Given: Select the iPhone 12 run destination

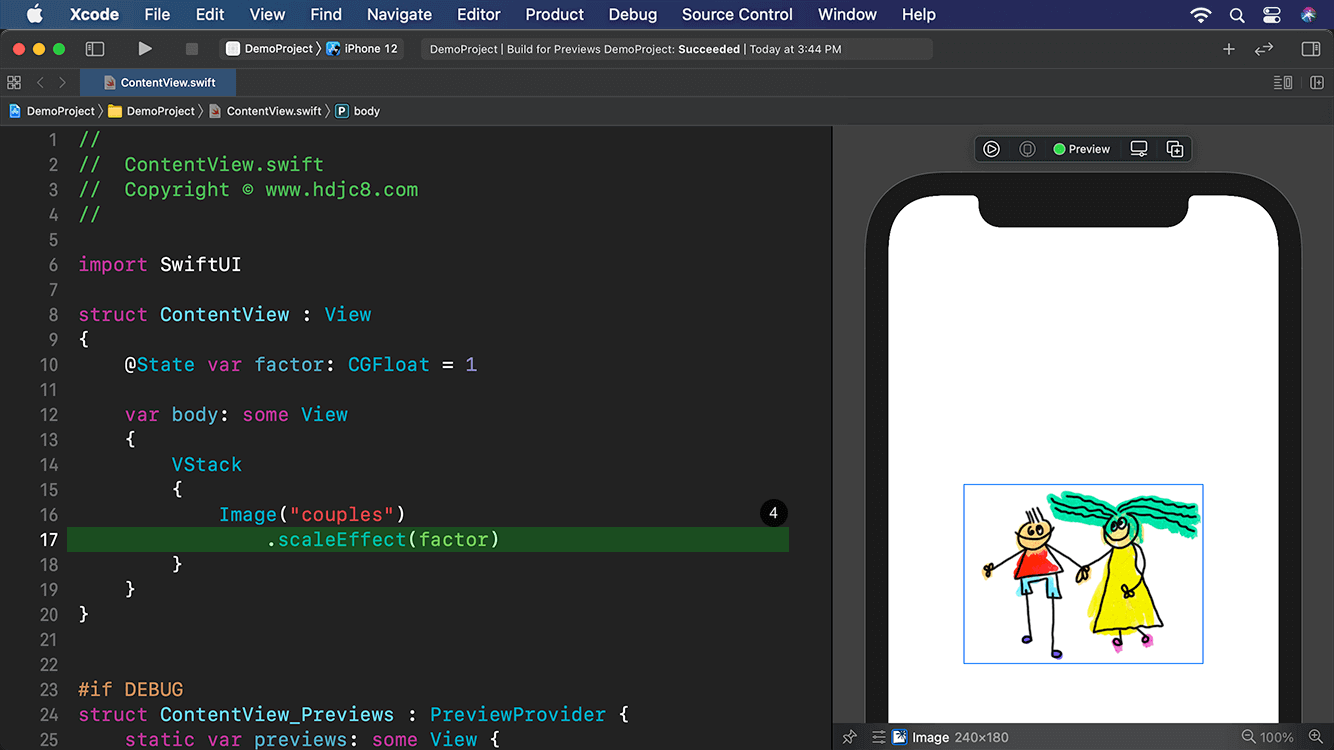Looking at the screenshot, I should point(362,48).
